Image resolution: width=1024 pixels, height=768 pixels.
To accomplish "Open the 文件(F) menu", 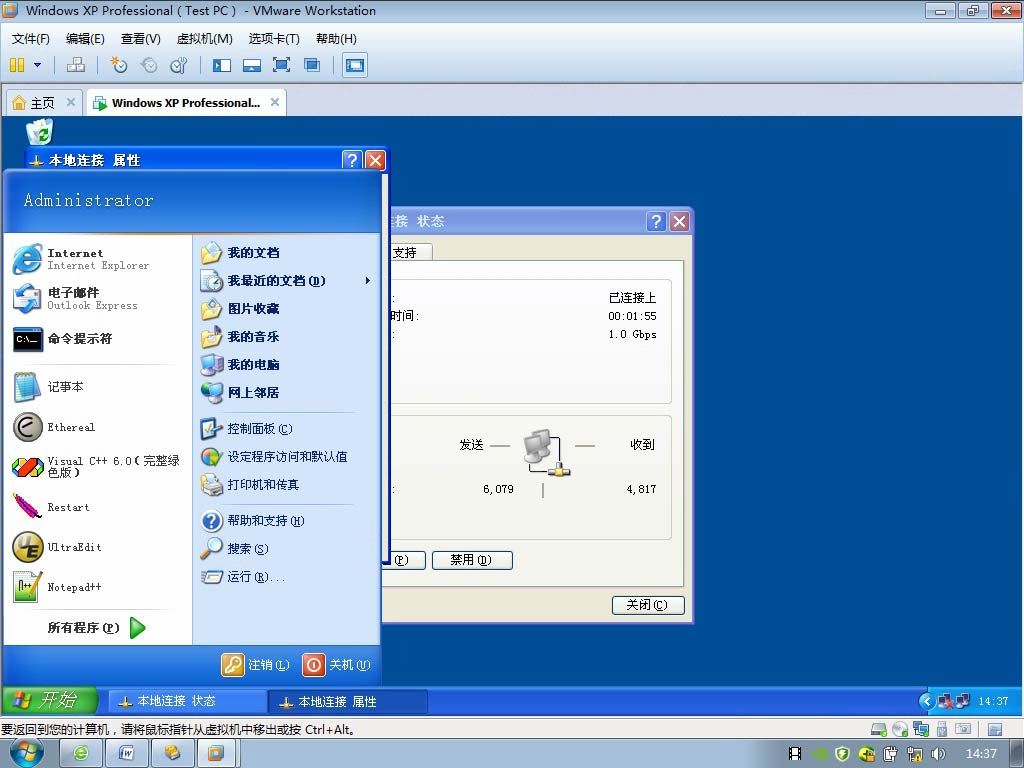I will pyautogui.click(x=31, y=39).
